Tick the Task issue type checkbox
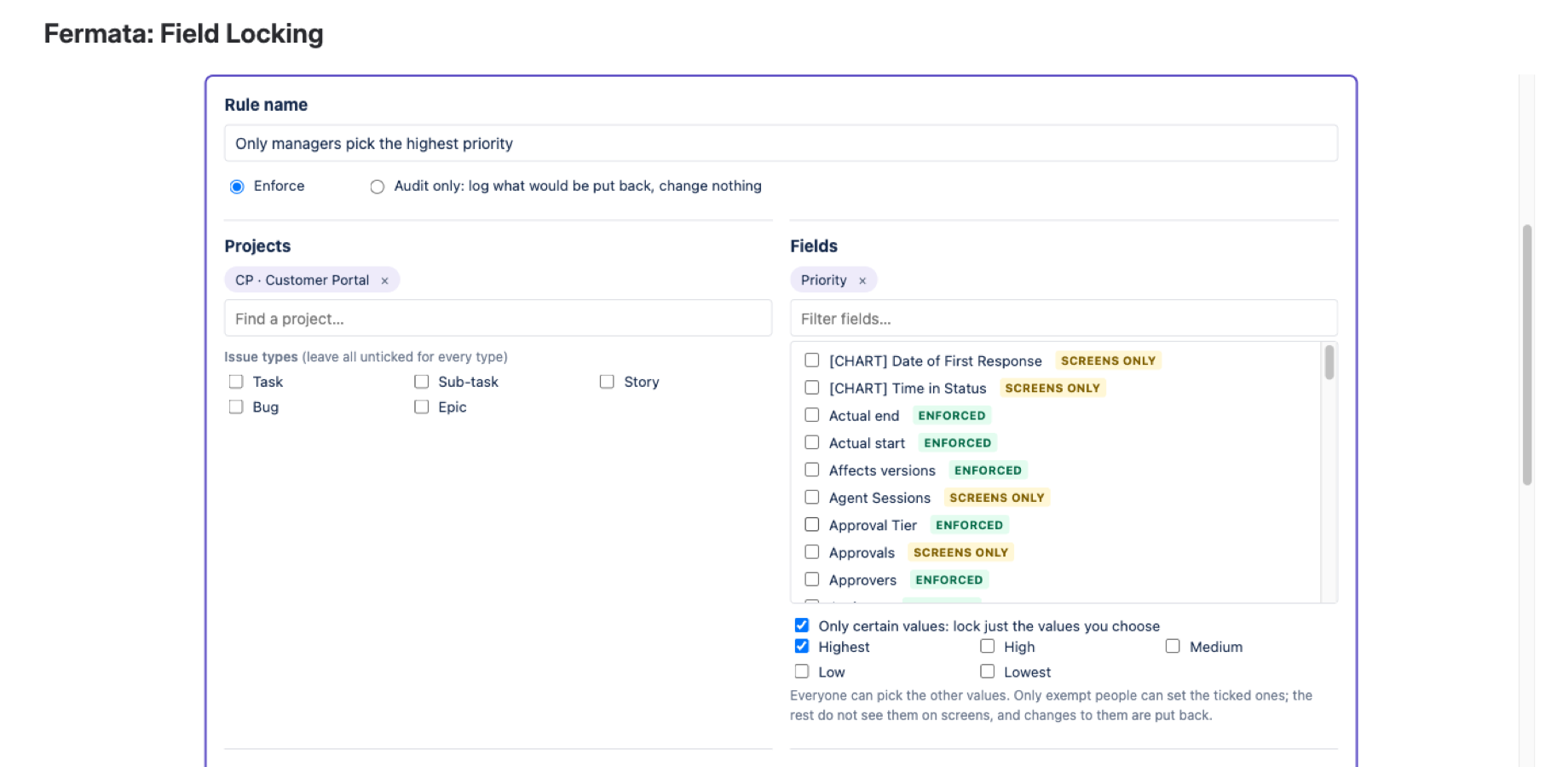 click(x=236, y=382)
